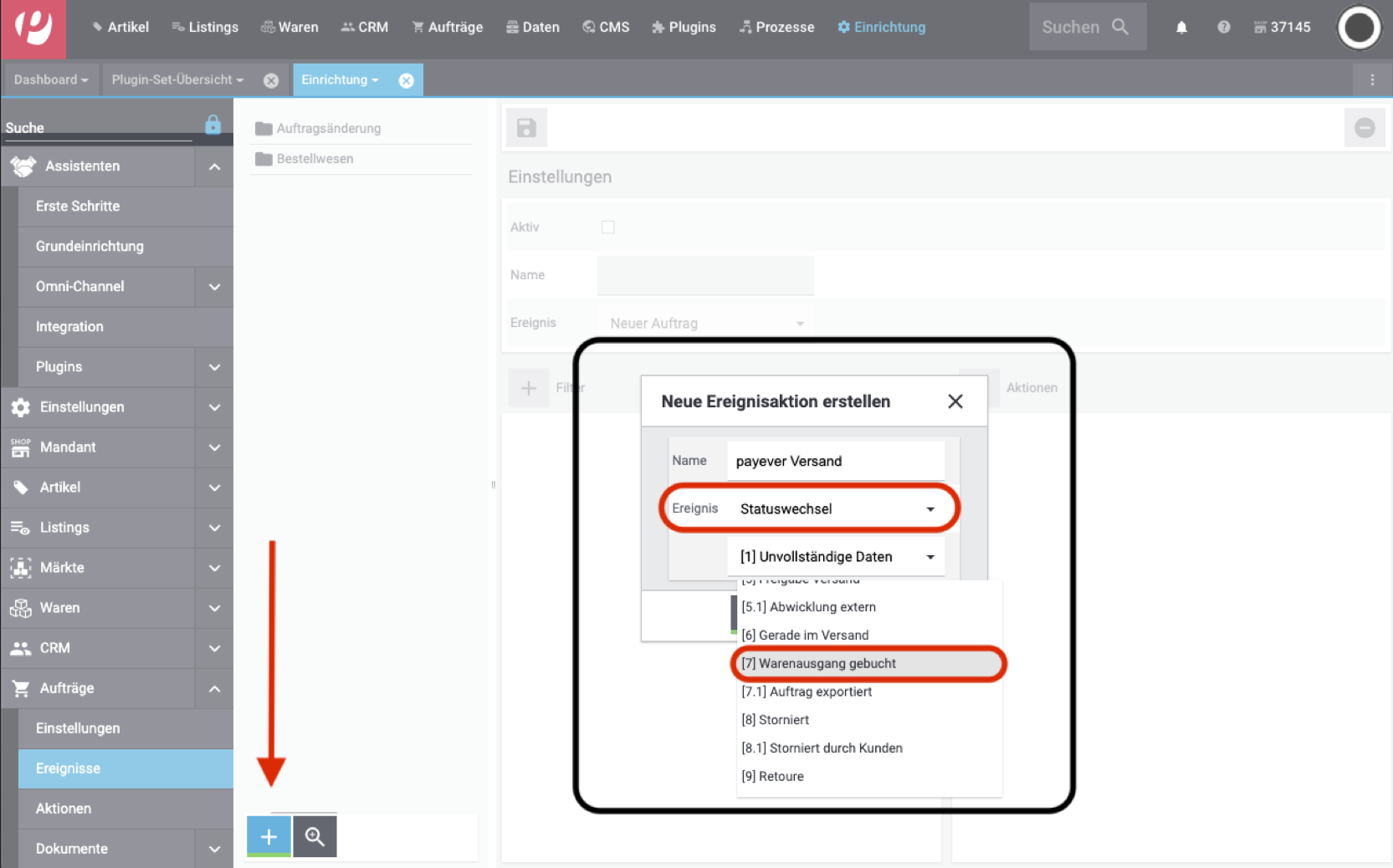Open the Auftragsänderung folder
The width and height of the screenshot is (1393, 868).
point(318,128)
